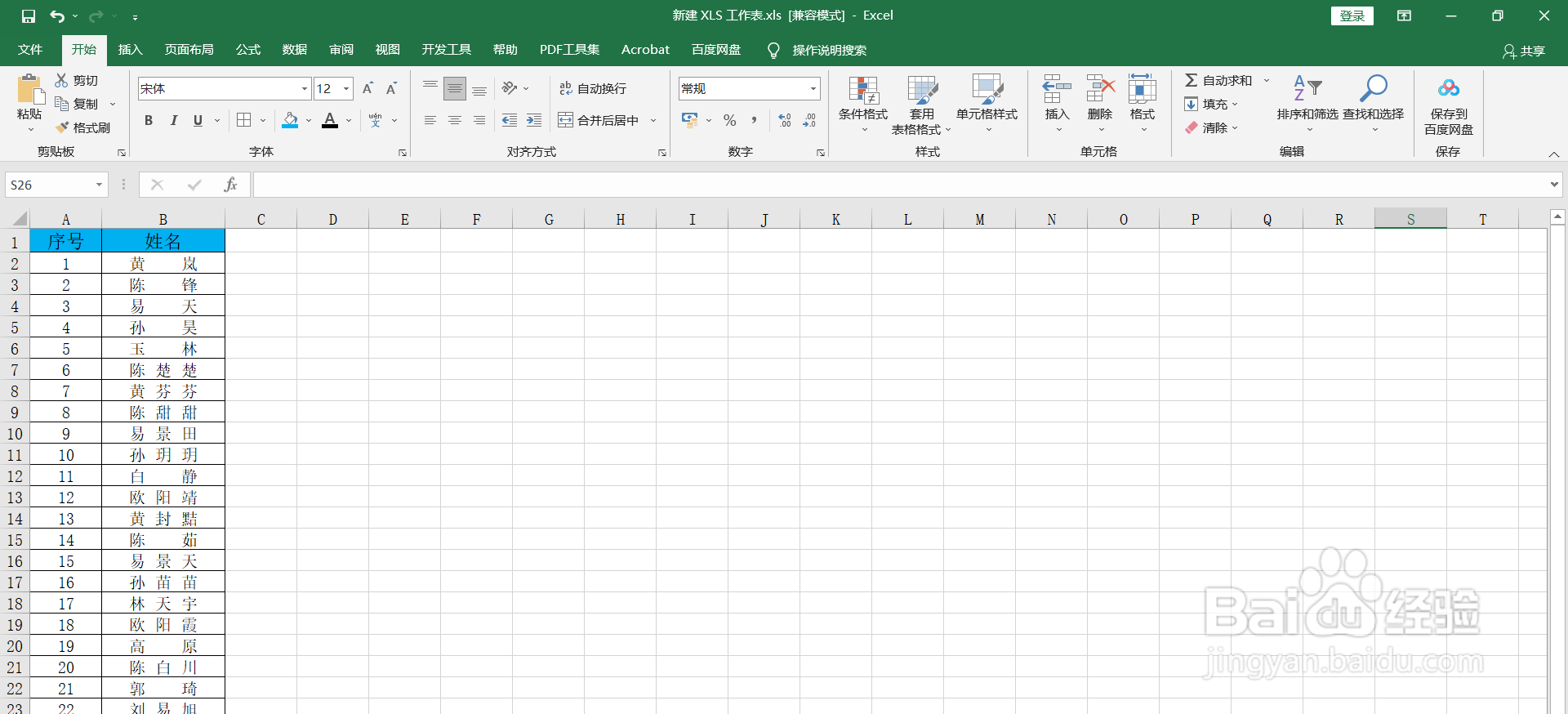Click the decrease indent icon

pyautogui.click(x=510, y=120)
